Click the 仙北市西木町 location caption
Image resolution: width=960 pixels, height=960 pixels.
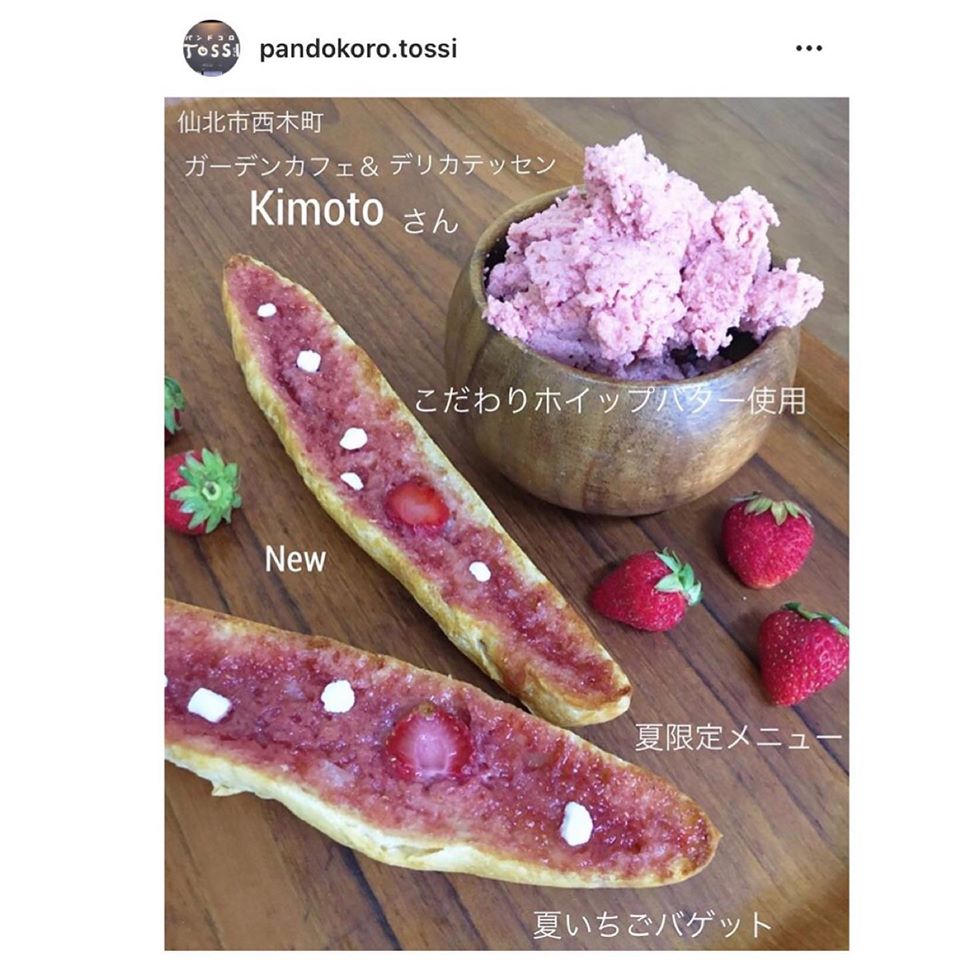(x=250, y=122)
